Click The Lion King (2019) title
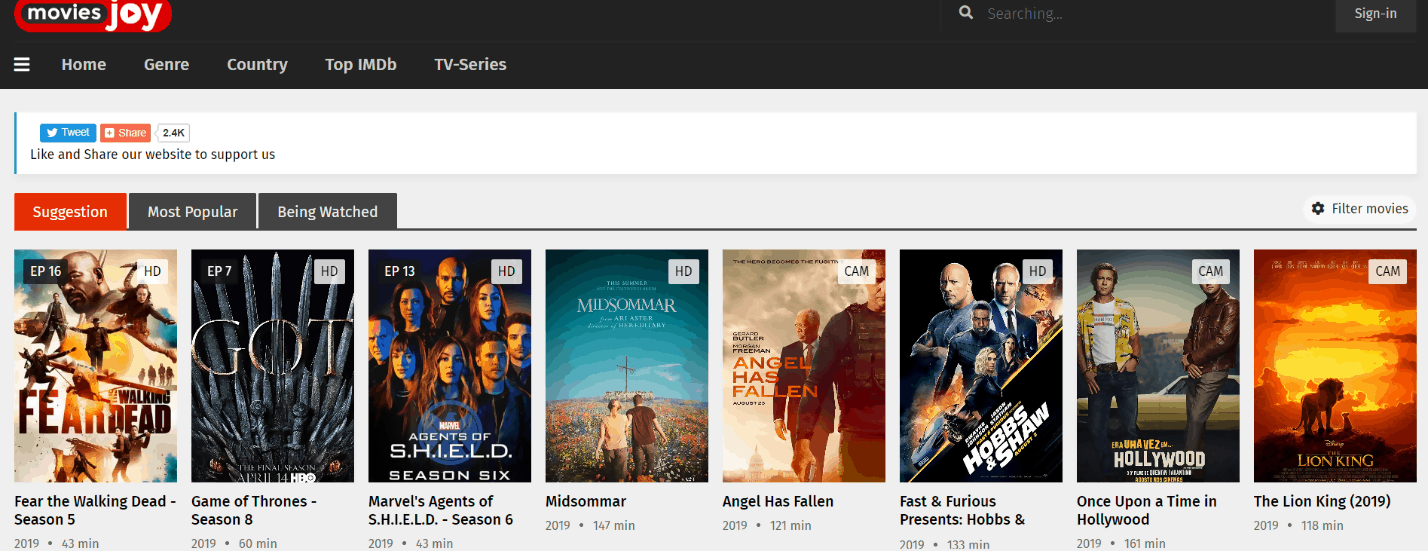1428x551 pixels. [x=1322, y=501]
